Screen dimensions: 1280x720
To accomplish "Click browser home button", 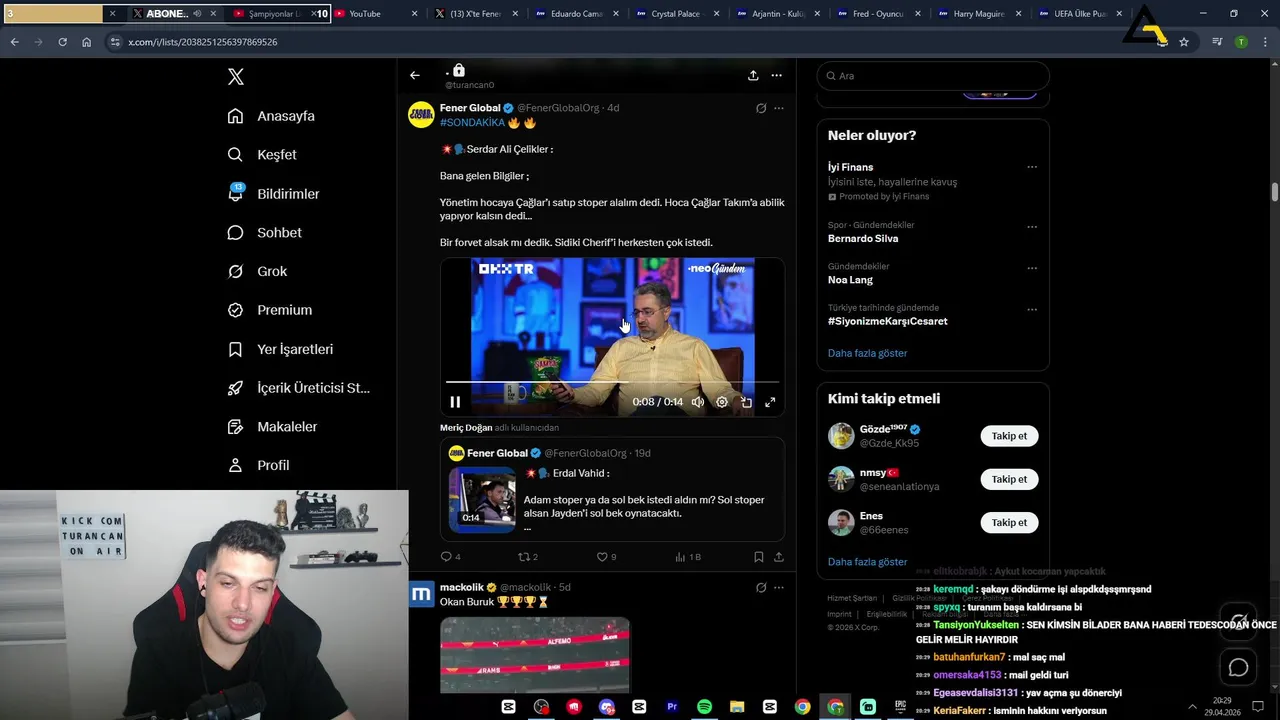I will point(86,42).
